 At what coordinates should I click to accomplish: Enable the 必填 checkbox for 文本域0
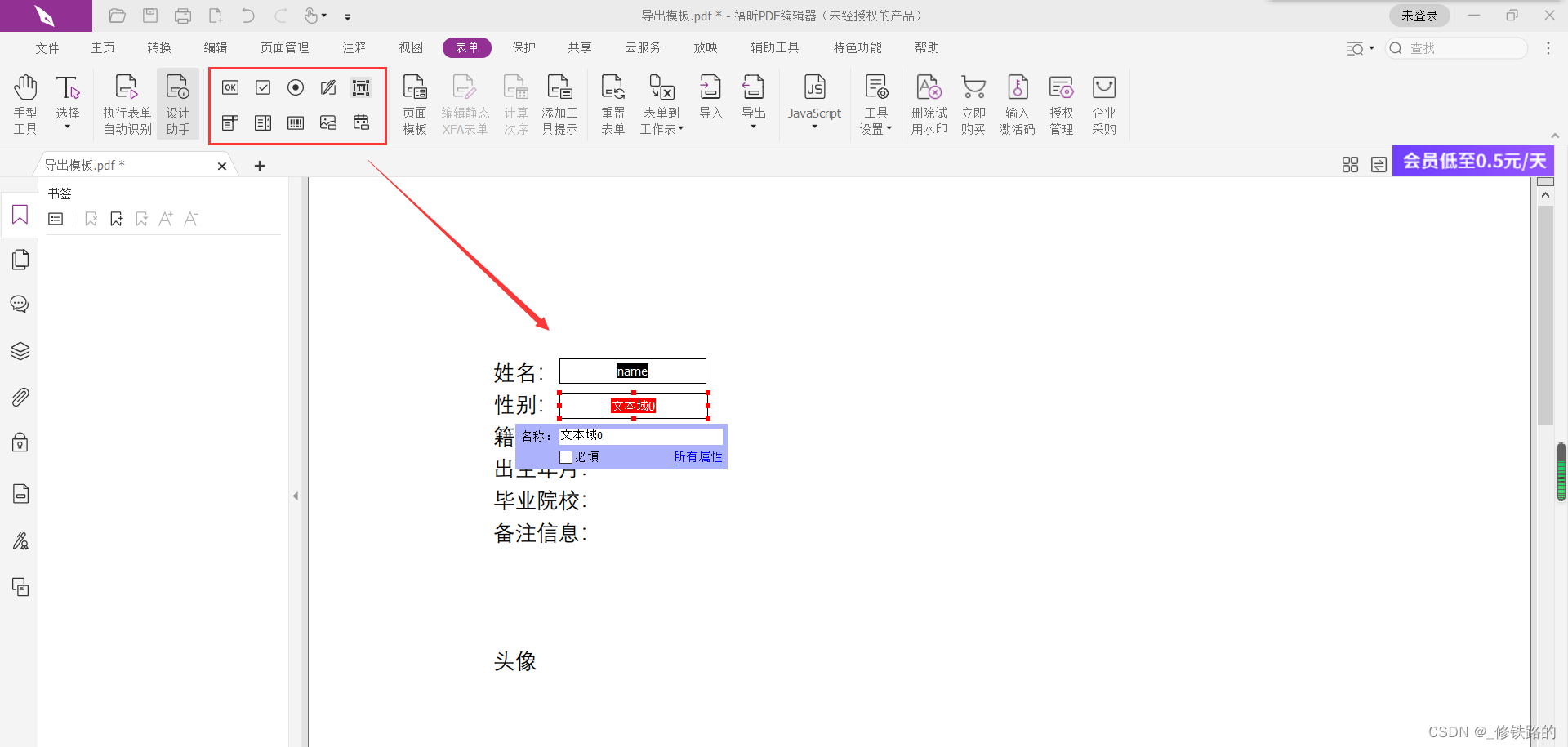point(566,456)
